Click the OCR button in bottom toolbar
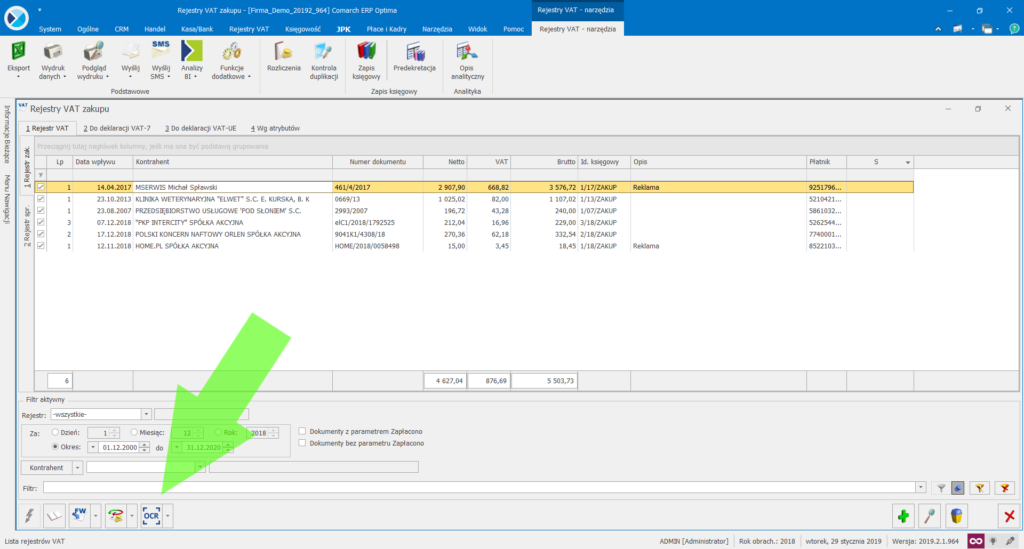1024x549 pixels. pyautogui.click(x=151, y=516)
